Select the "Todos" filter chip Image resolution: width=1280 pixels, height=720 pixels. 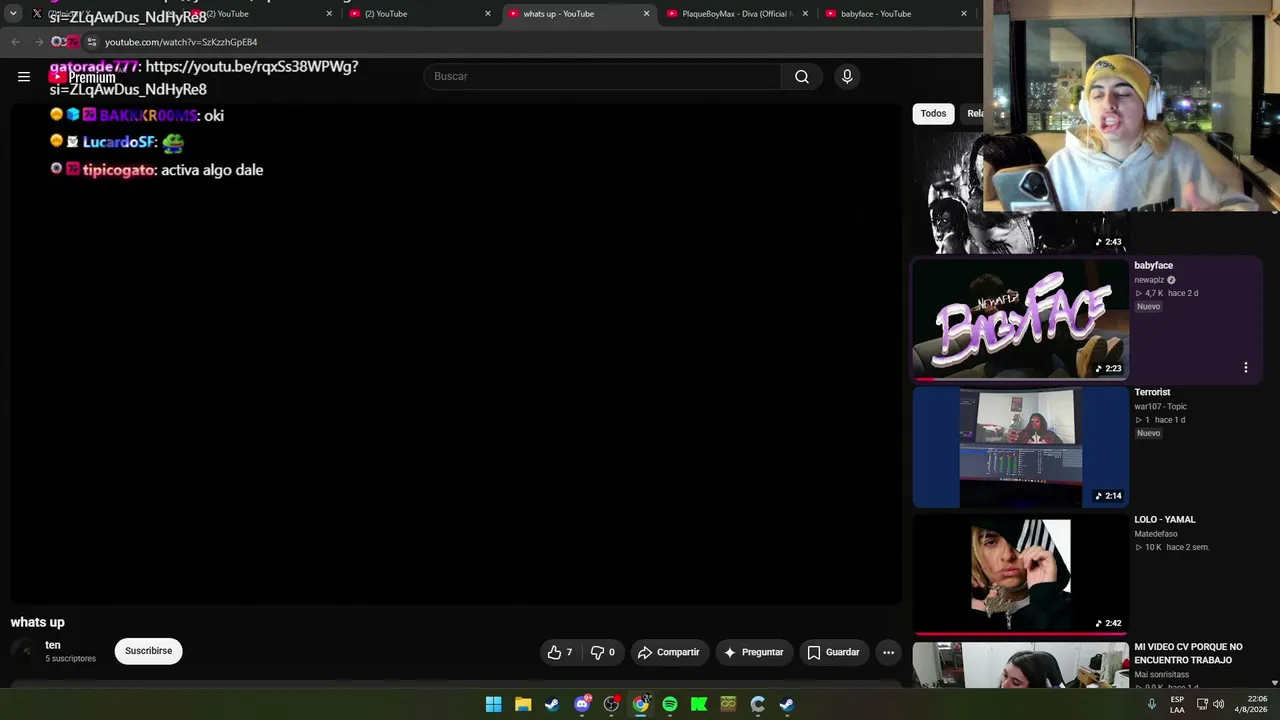[x=933, y=114]
